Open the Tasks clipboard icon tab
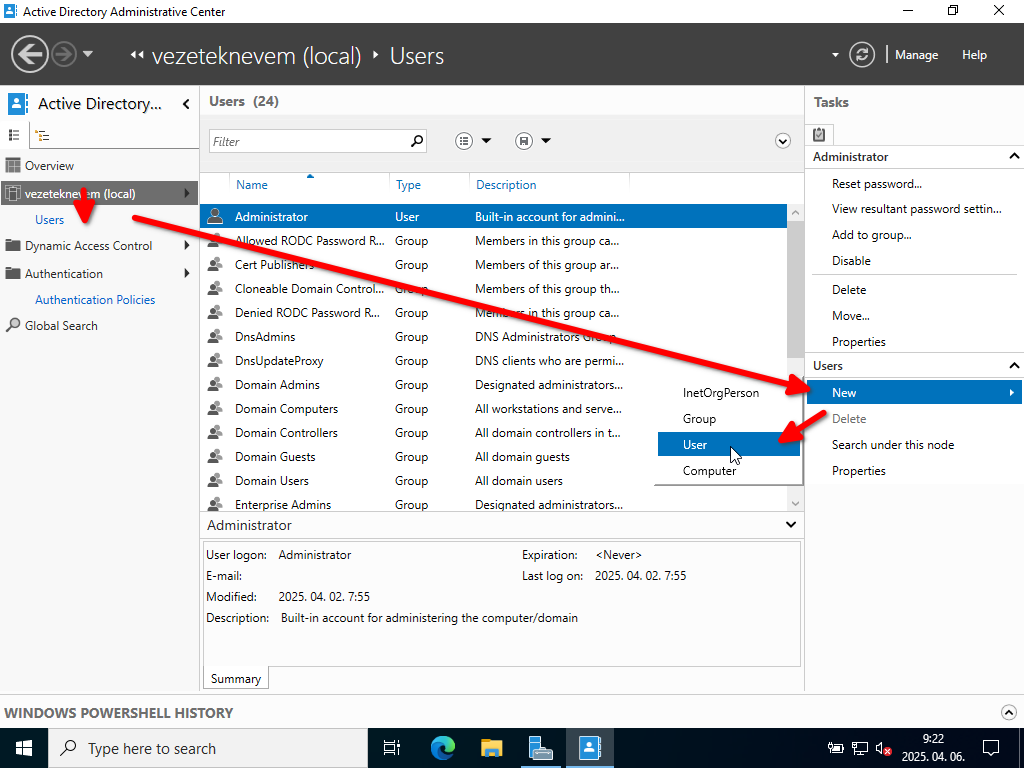 (x=819, y=134)
